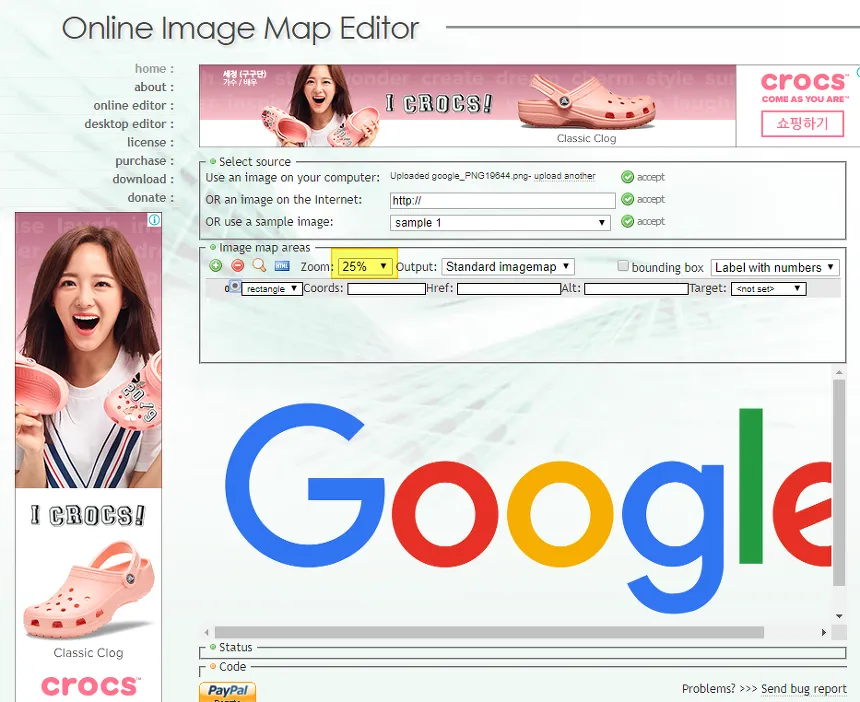
Task: Click the AdChoices info icon on the left ad
Action: [155, 219]
